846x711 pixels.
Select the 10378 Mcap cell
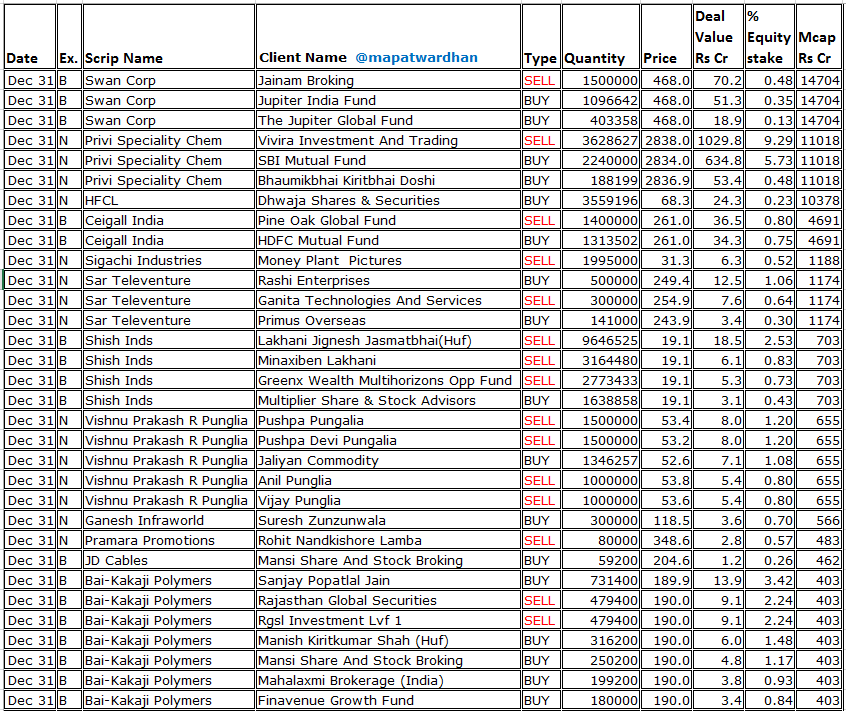[x=818, y=200]
